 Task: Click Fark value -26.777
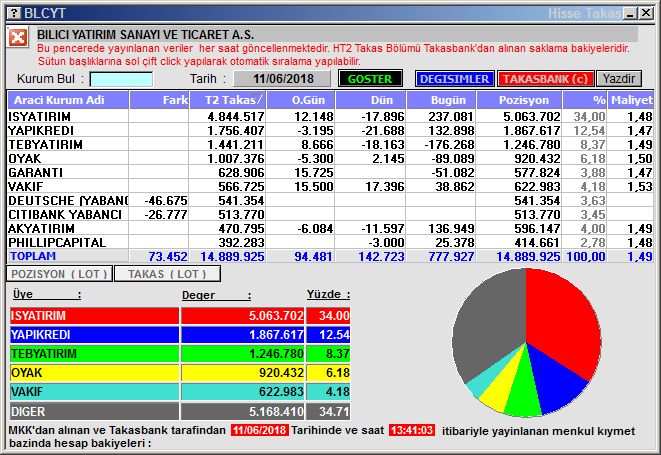pos(166,214)
